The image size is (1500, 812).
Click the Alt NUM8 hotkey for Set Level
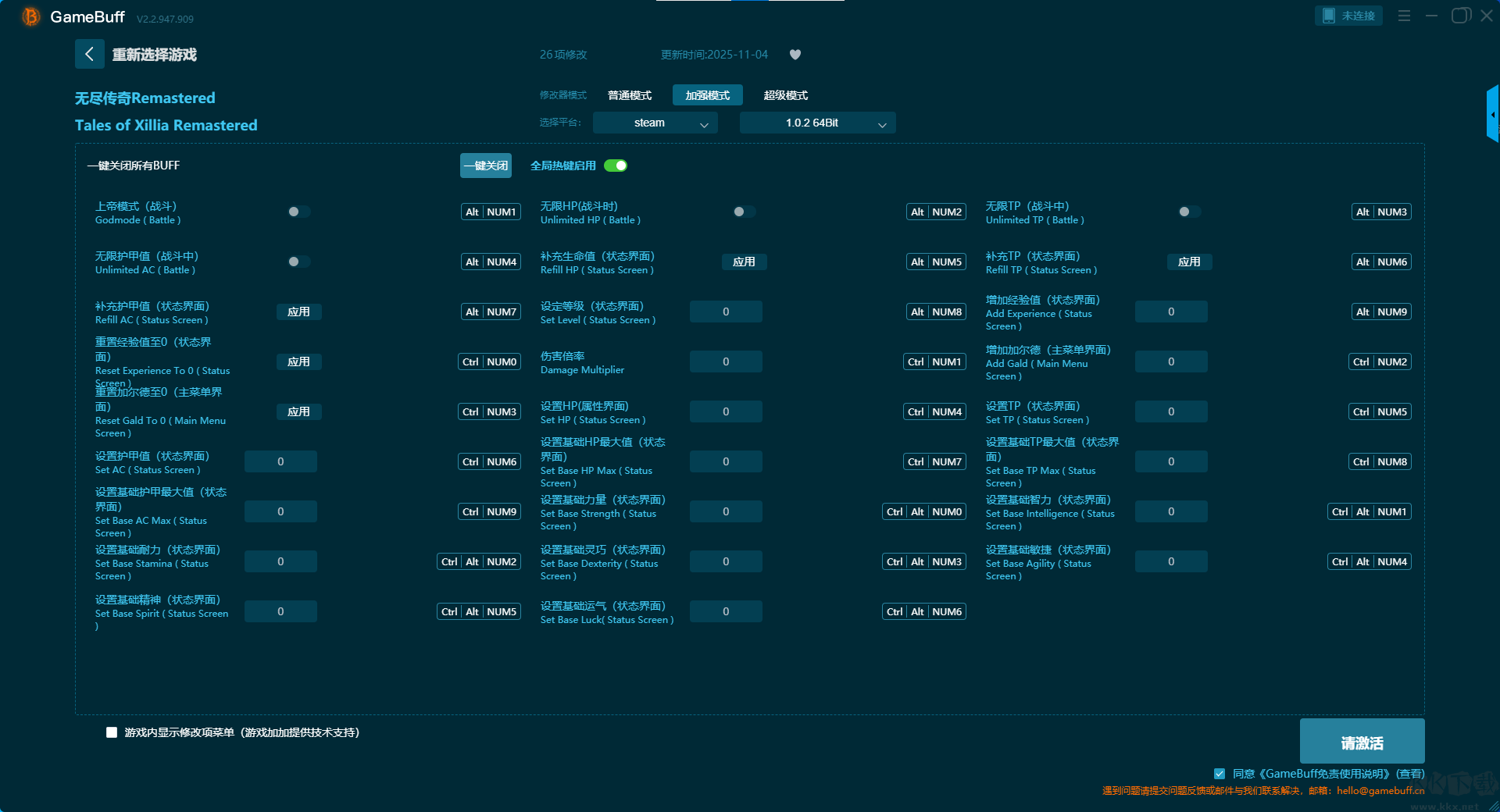(x=936, y=312)
